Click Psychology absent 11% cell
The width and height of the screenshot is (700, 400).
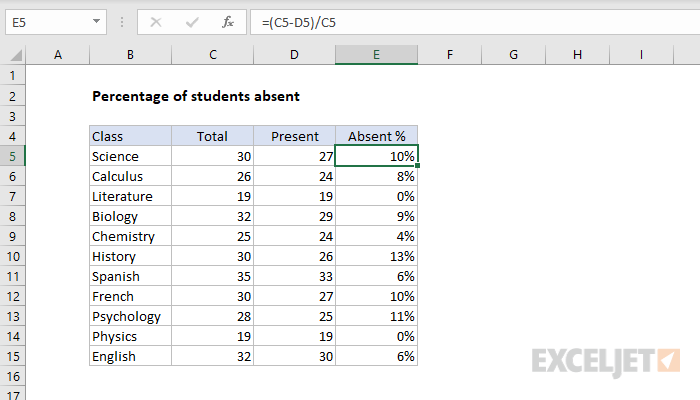(376, 317)
